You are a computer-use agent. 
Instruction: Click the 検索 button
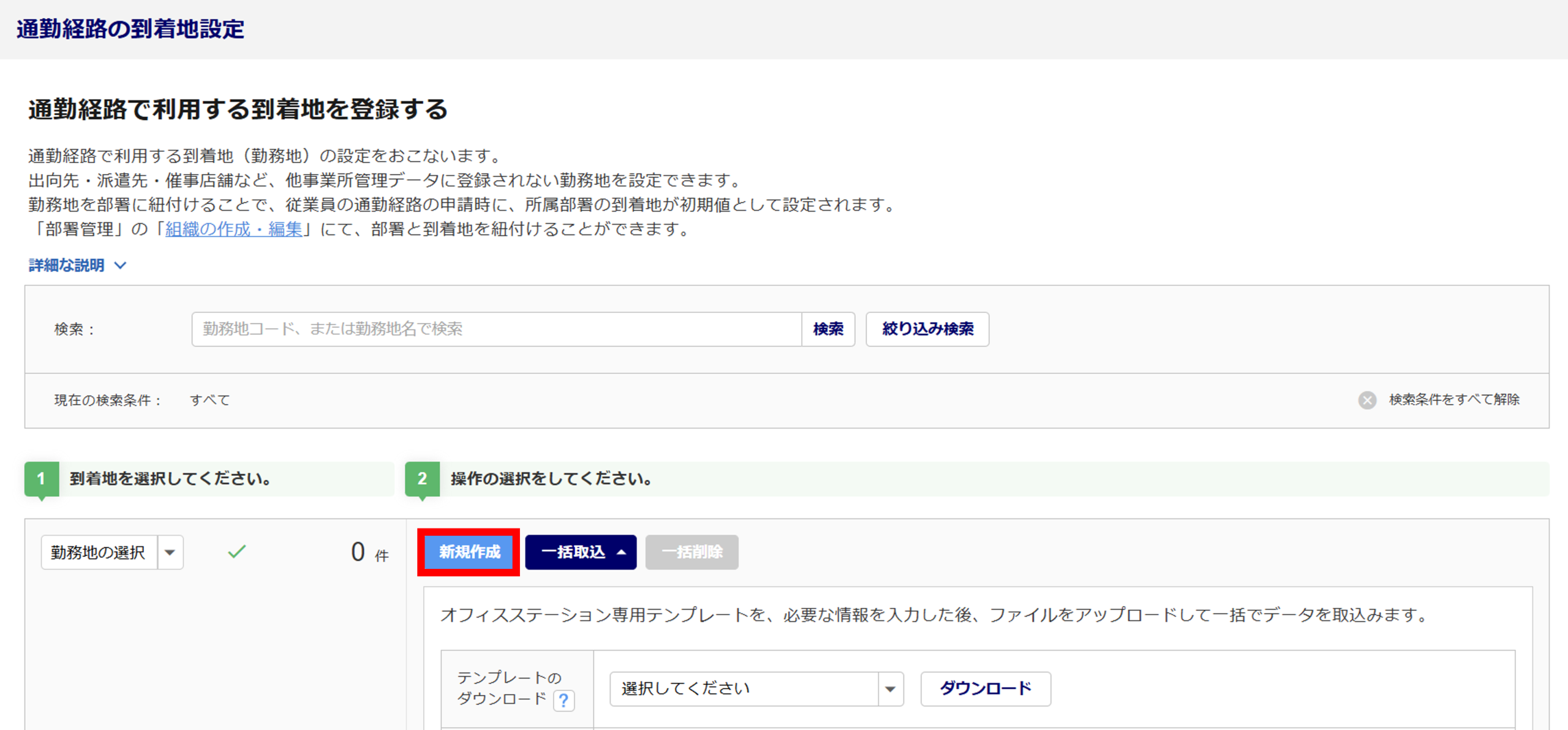tap(828, 329)
